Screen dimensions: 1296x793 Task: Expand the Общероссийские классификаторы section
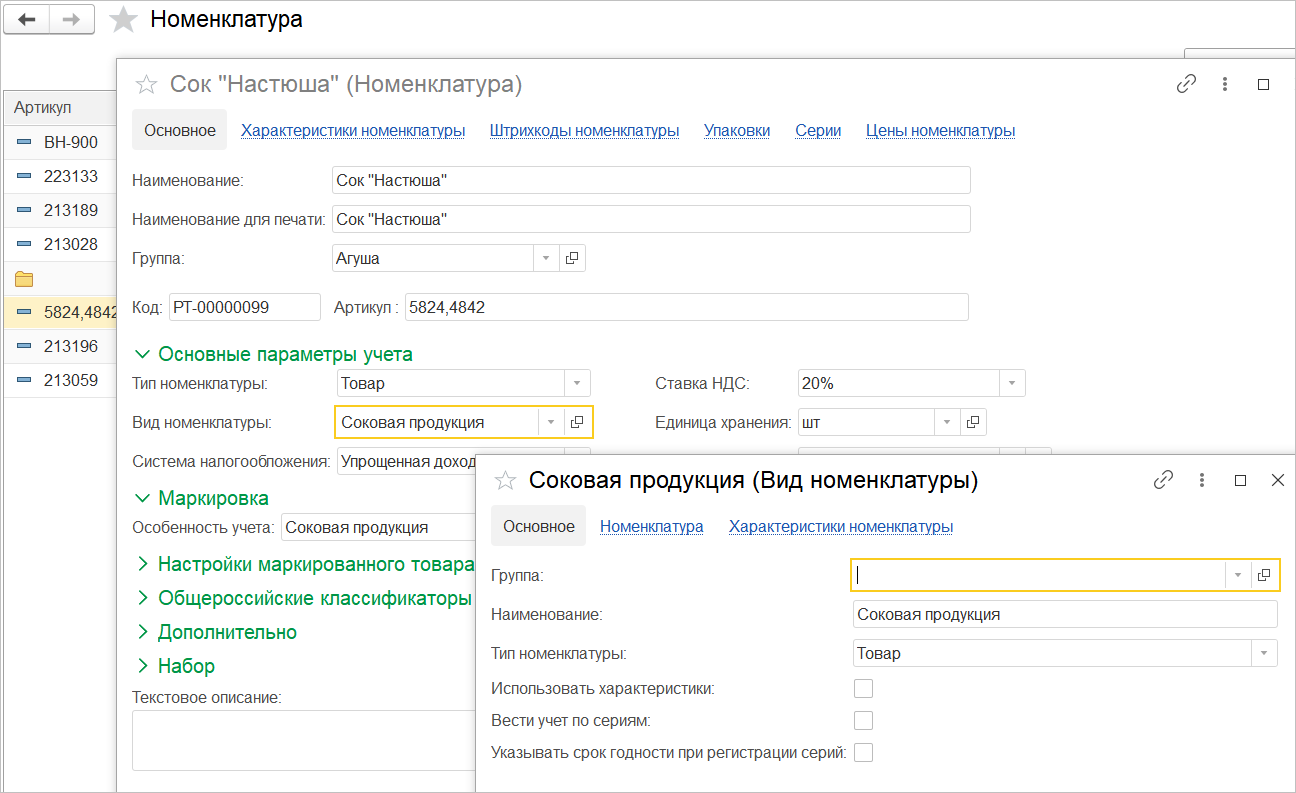[143, 598]
